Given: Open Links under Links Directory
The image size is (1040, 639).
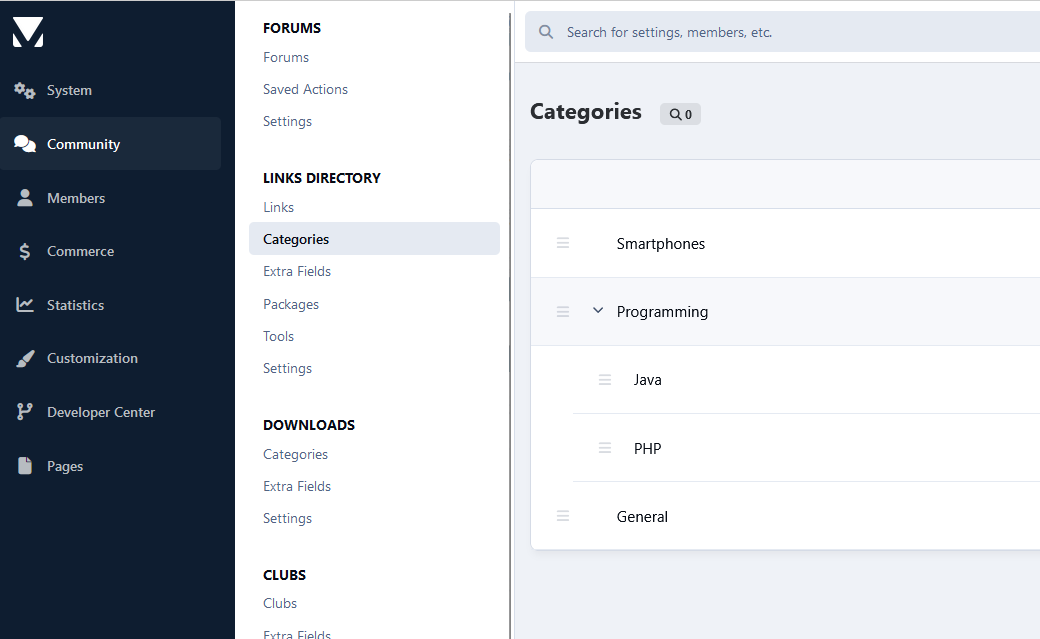Looking at the screenshot, I should (279, 207).
